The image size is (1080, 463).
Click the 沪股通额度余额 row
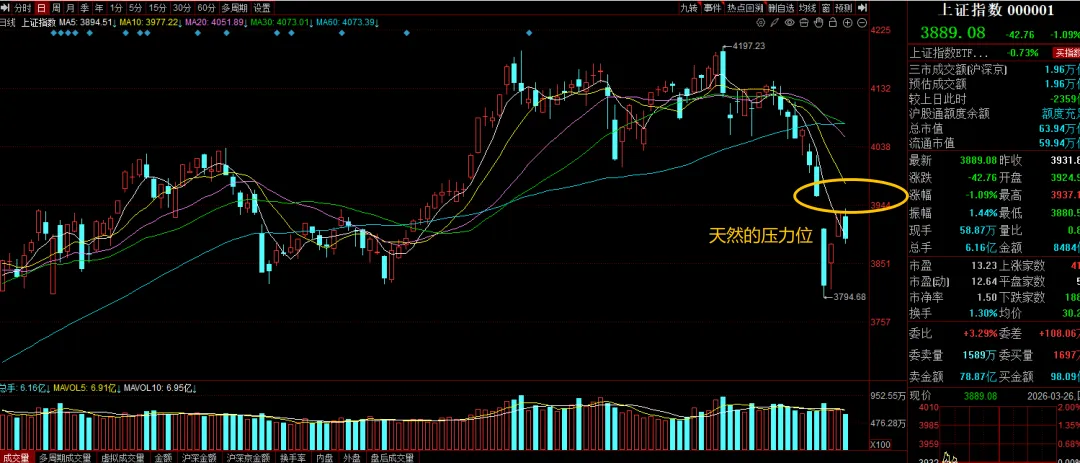994,114
